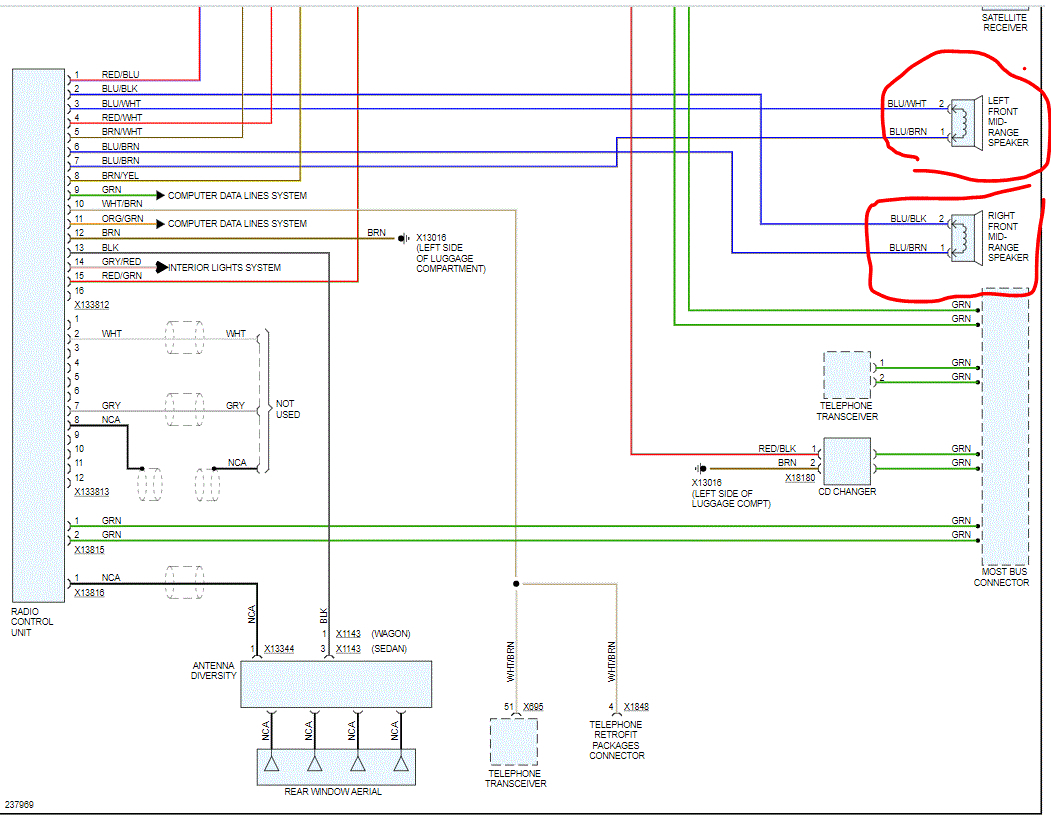The width and height of the screenshot is (1051, 820).
Task: Select the CD Changer component box
Action: tap(847, 461)
